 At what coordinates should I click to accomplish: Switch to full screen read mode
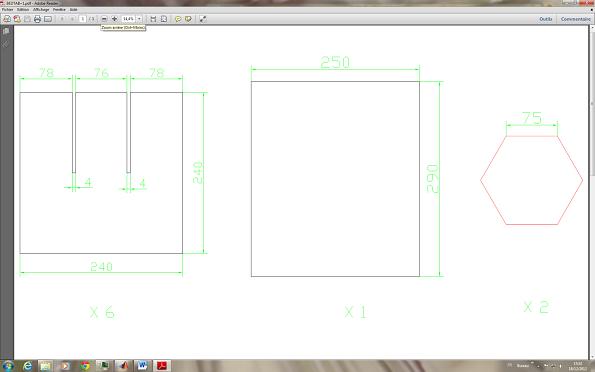[x=203, y=19]
